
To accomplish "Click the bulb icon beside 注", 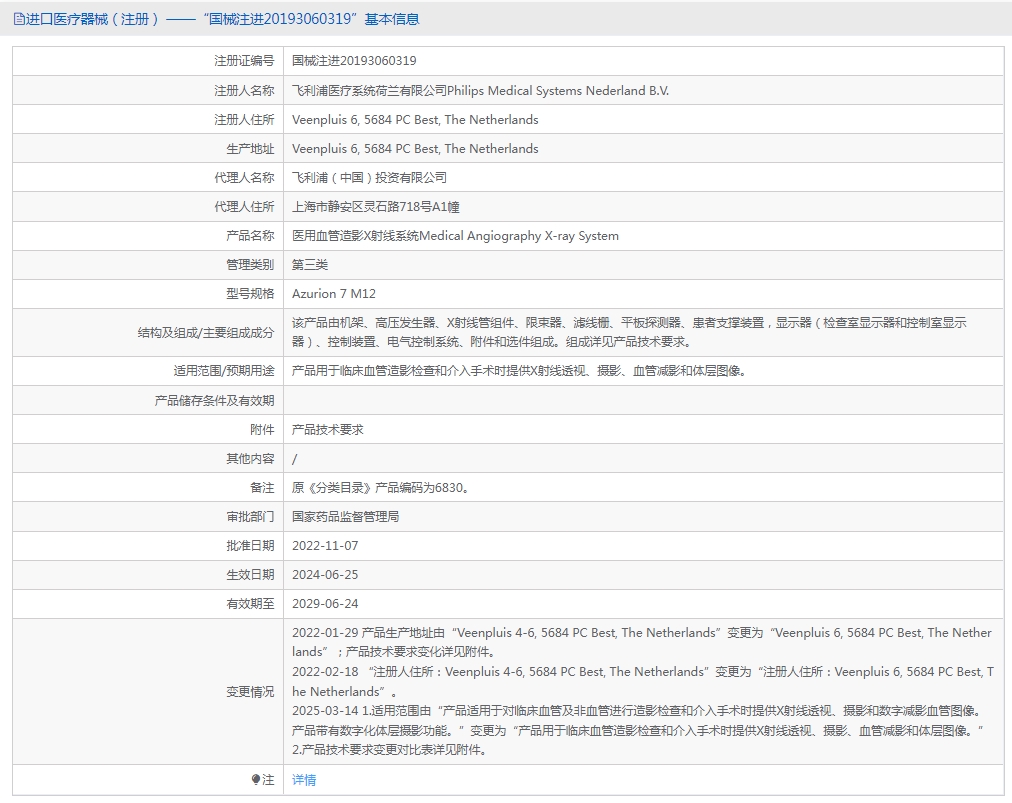I will tap(256, 780).
